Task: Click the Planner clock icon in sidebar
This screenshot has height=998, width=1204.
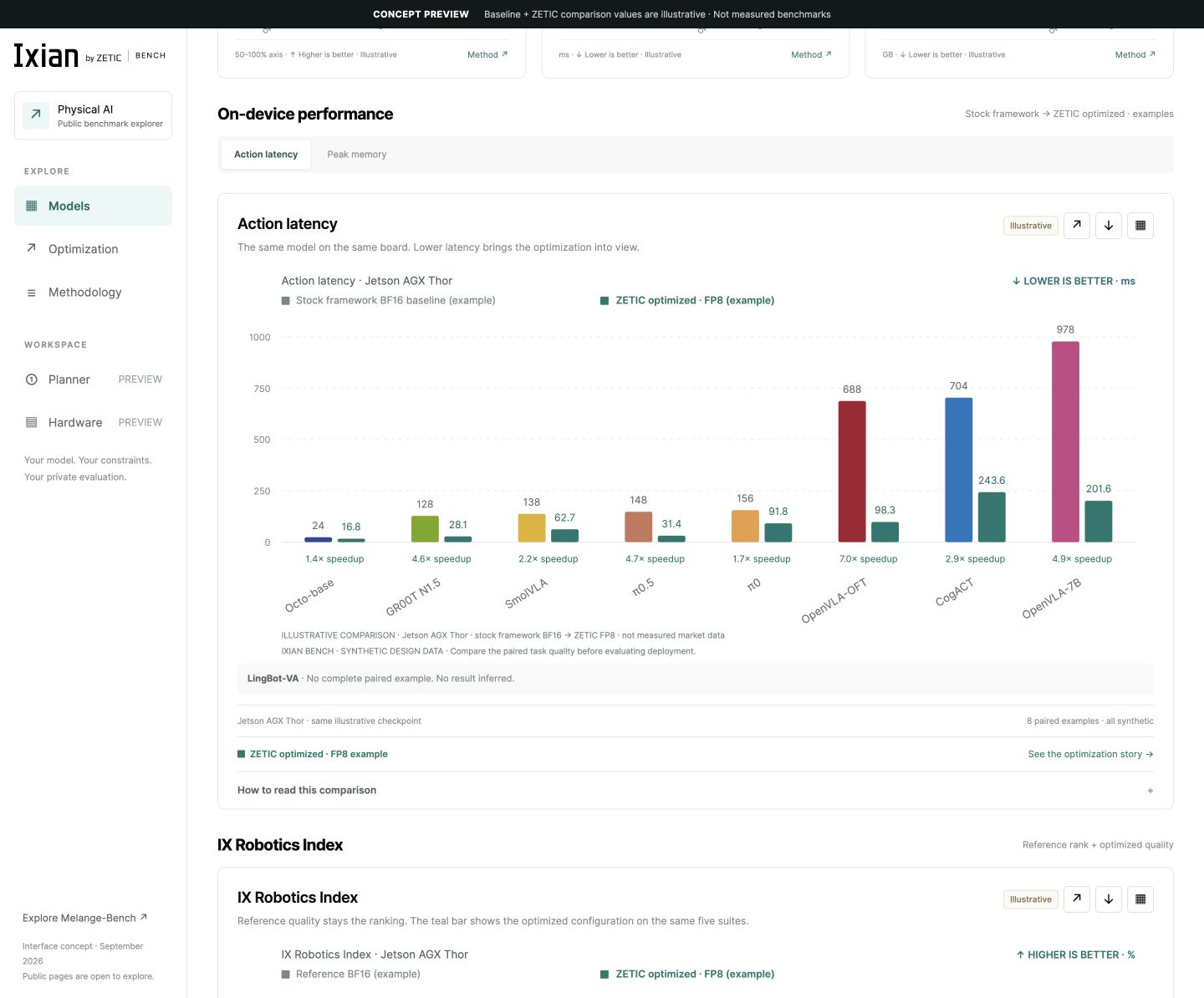Action: [x=32, y=379]
